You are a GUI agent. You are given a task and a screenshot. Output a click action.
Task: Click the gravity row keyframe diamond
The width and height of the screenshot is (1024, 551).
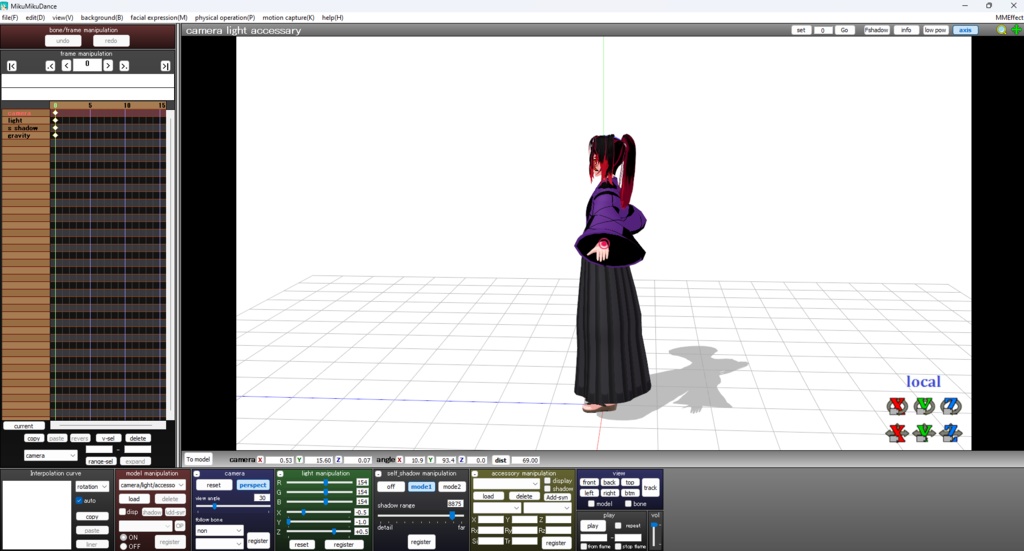click(x=56, y=135)
